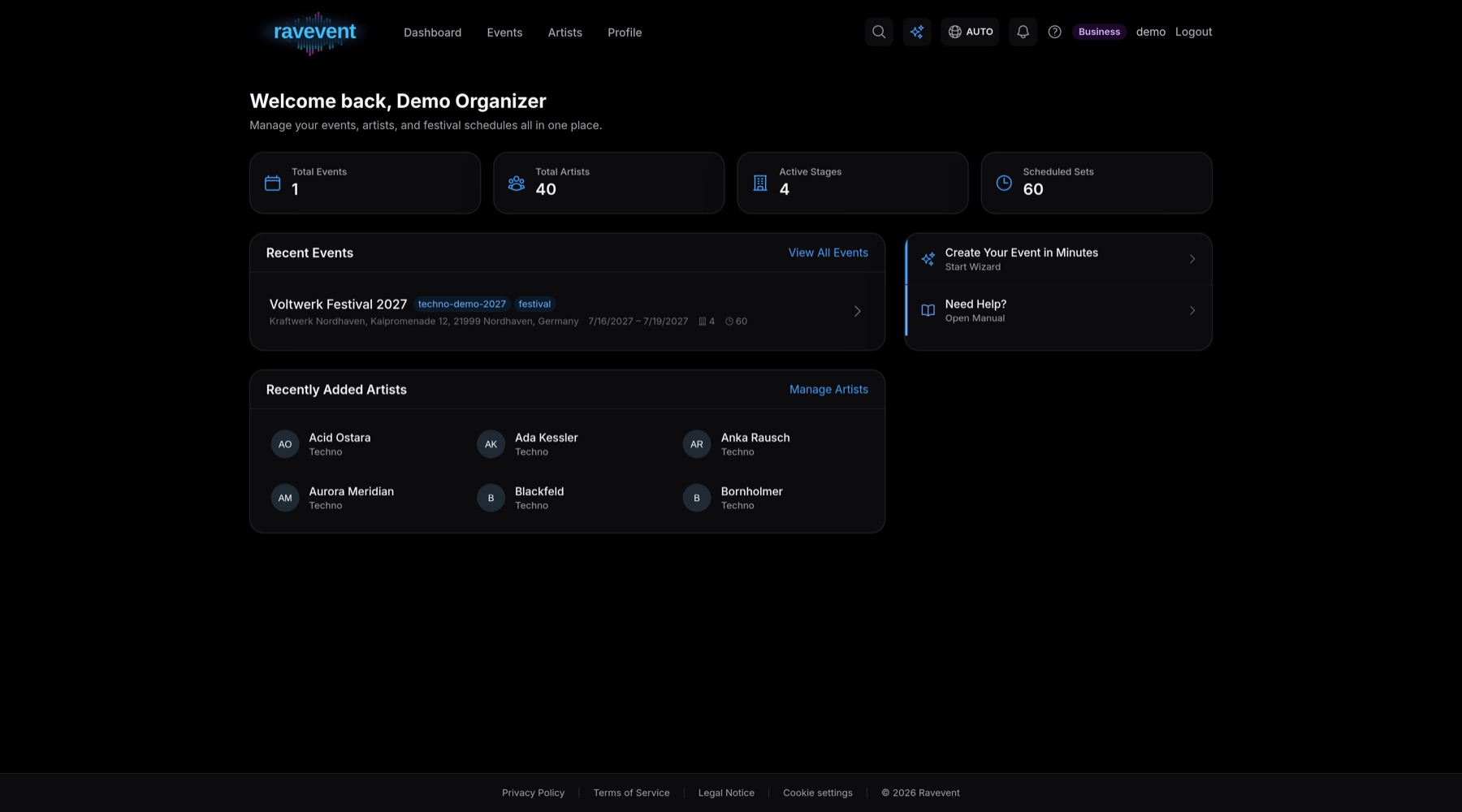
Task: Click the calendar icon in Total Events card
Action: point(273,183)
